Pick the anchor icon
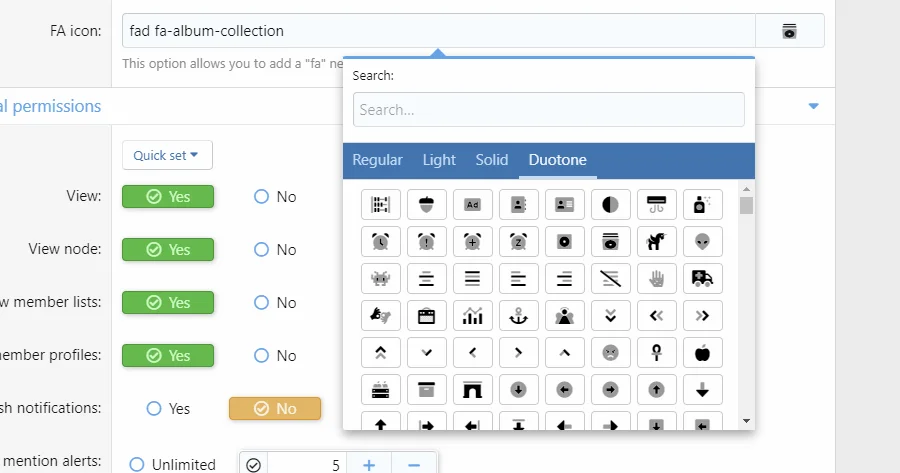The height and width of the screenshot is (473, 900). pos(518,315)
